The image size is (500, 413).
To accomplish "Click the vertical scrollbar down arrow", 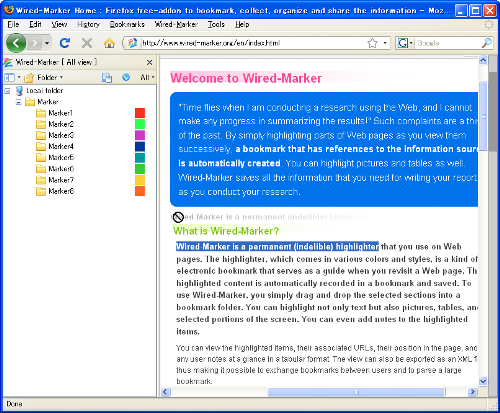I will [x=483, y=381].
